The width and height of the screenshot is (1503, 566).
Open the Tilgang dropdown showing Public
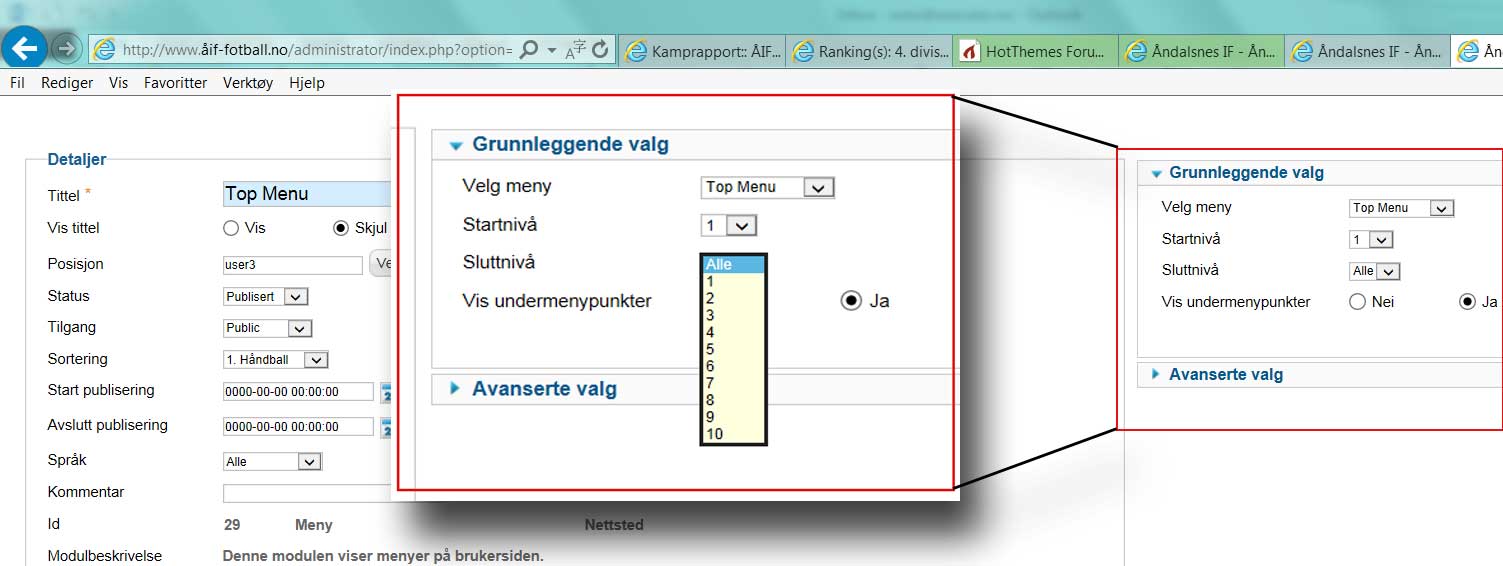(x=267, y=328)
